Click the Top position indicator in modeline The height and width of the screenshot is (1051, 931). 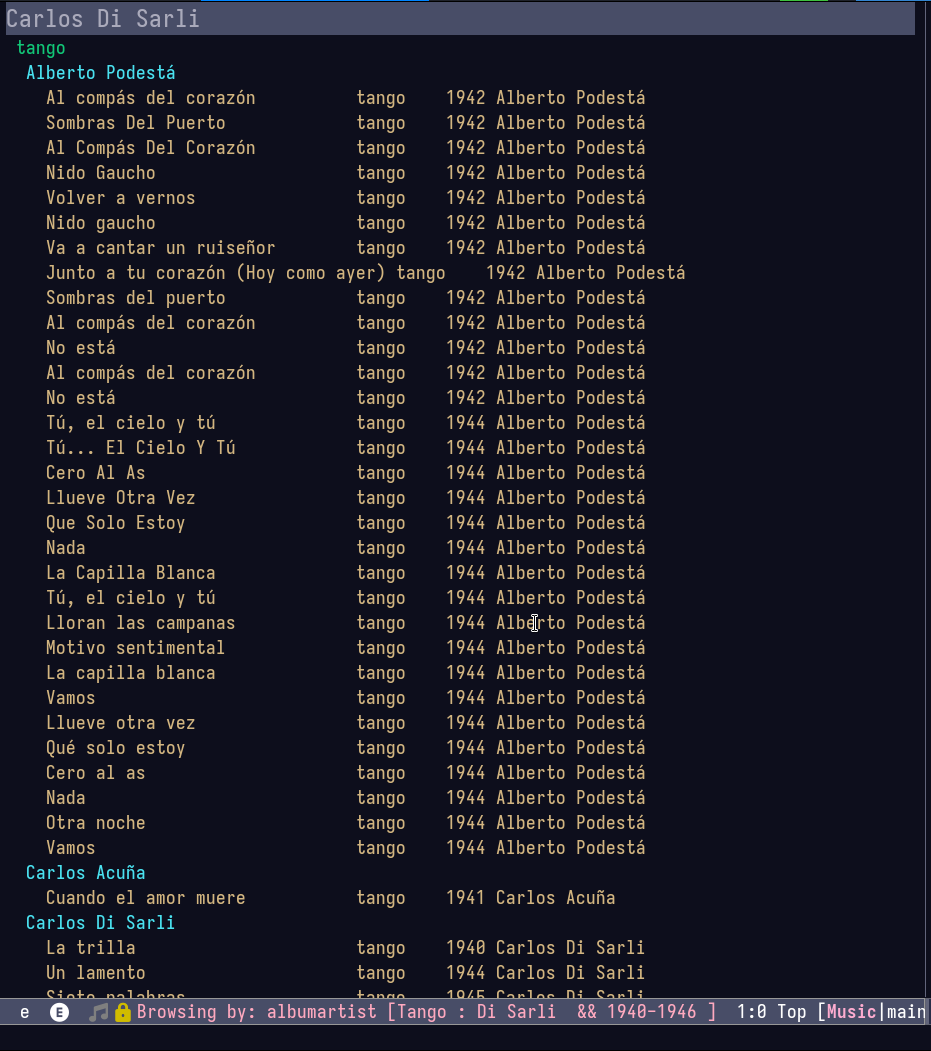click(x=792, y=1012)
